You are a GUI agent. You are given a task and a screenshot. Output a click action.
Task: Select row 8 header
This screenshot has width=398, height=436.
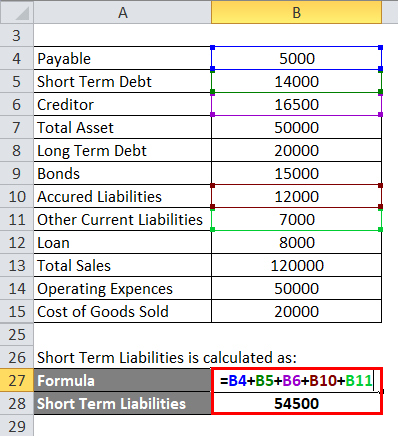click(x=17, y=150)
